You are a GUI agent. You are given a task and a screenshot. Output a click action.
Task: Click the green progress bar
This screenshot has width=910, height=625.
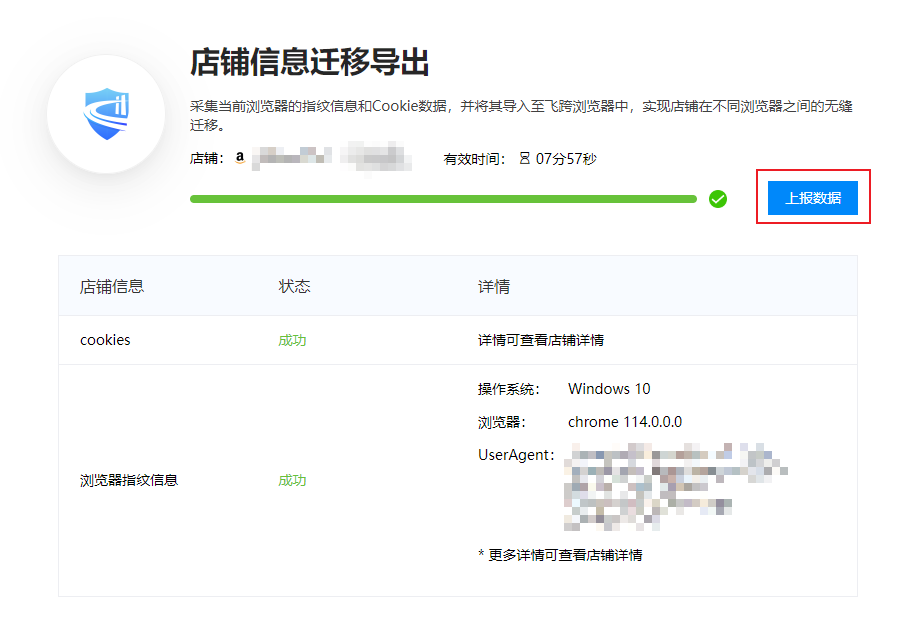tap(443, 199)
